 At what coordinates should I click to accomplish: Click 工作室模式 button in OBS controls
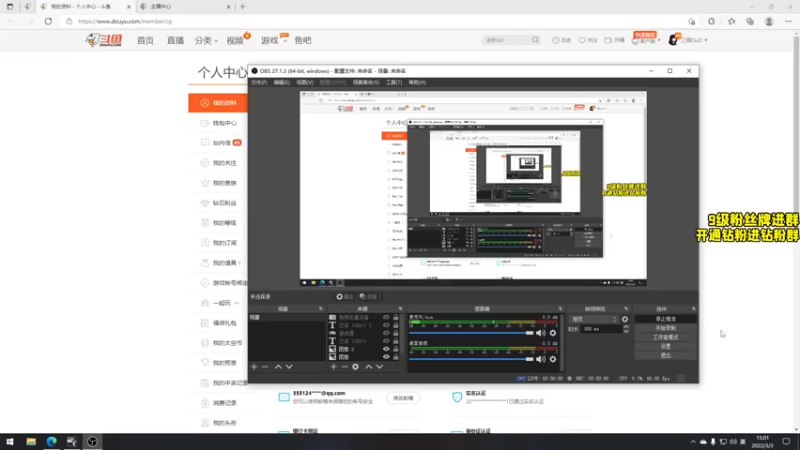click(665, 337)
